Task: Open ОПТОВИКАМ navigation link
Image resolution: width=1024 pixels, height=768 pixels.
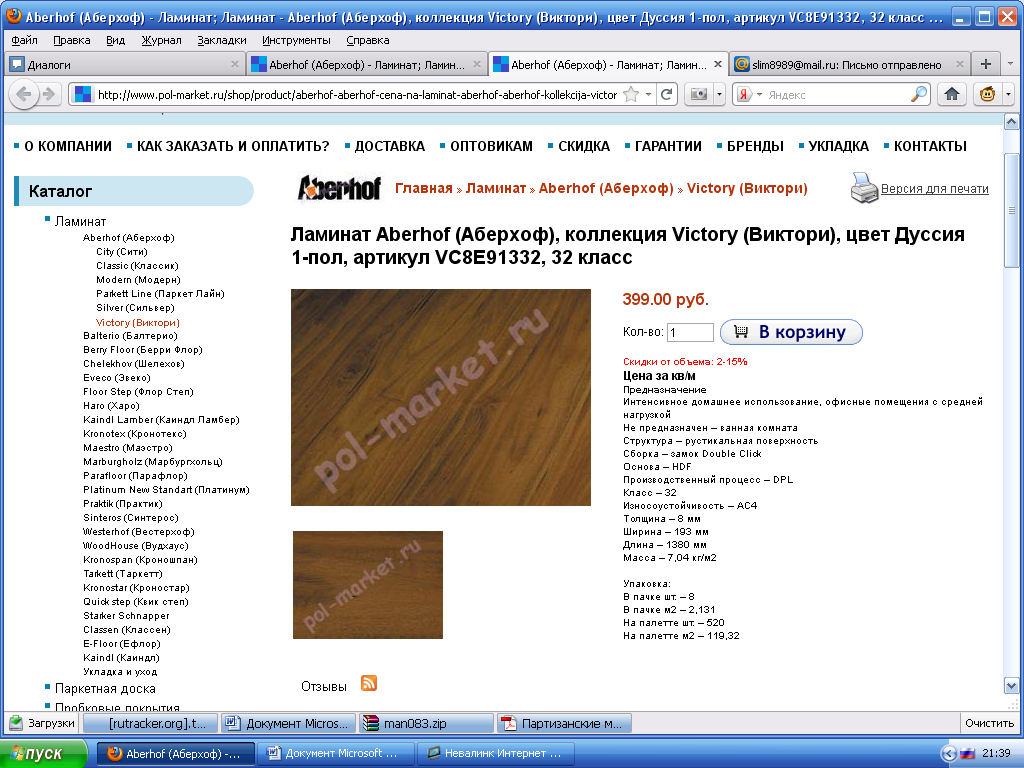Action: (x=491, y=146)
